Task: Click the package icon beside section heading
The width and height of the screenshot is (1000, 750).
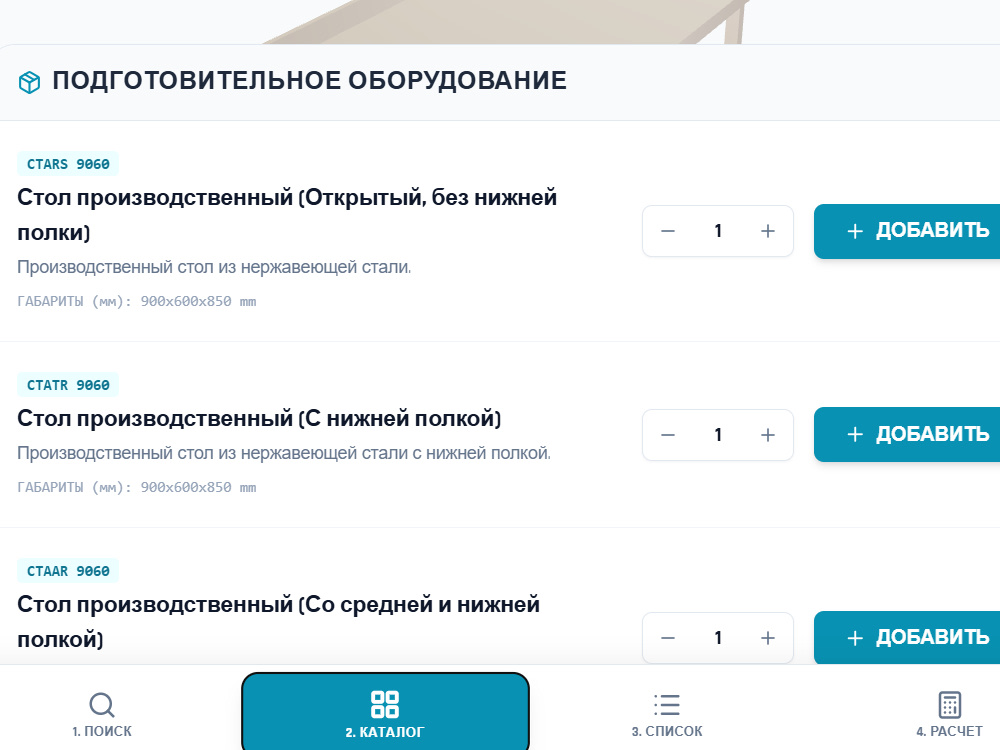Action: click(29, 82)
